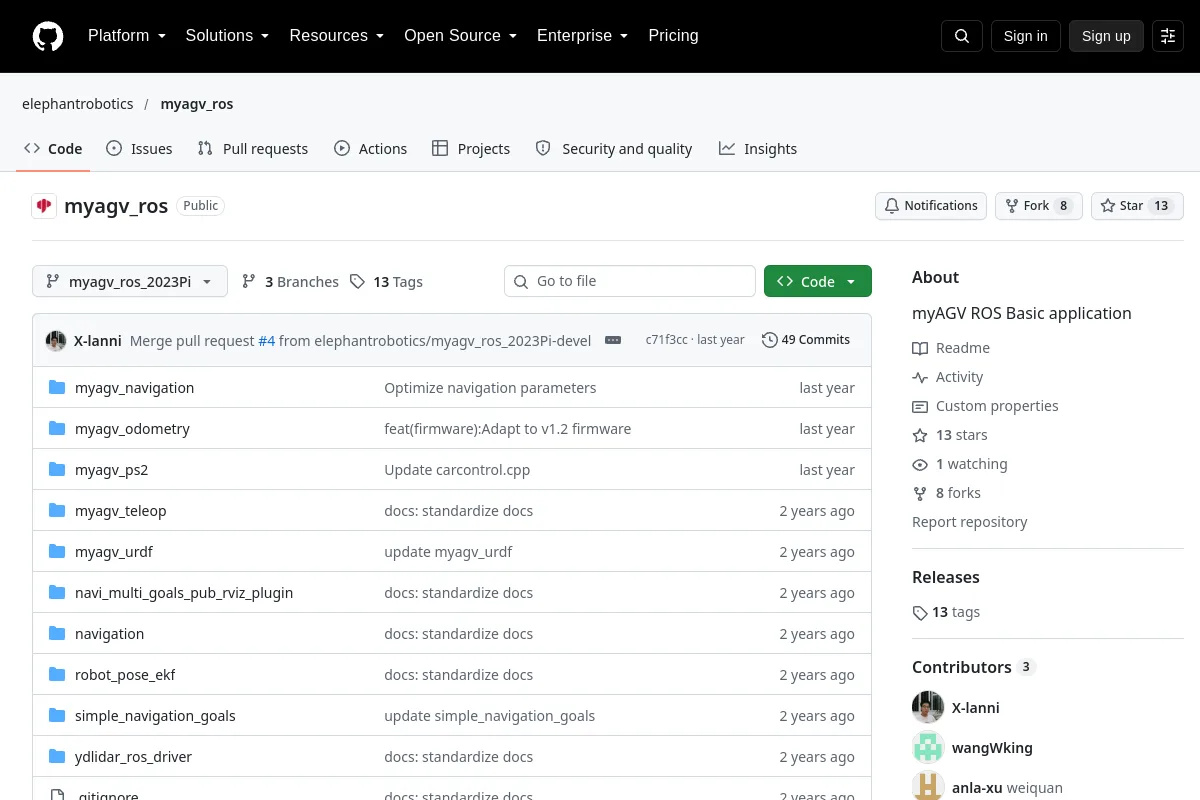This screenshot has height=800, width=1200.
Task: Open the 49 Commits history
Action: 806,340
